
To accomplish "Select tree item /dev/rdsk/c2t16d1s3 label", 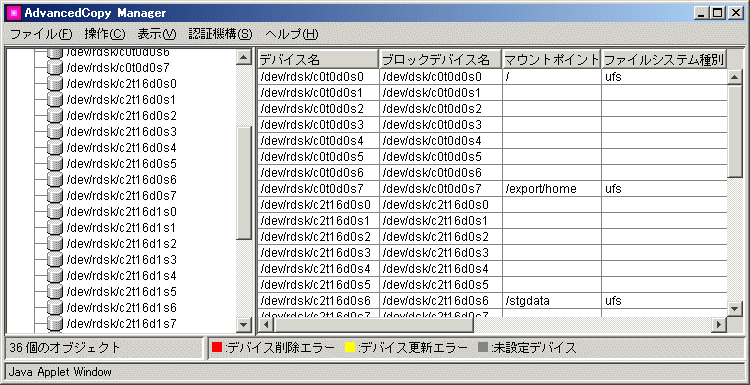I will (122, 260).
